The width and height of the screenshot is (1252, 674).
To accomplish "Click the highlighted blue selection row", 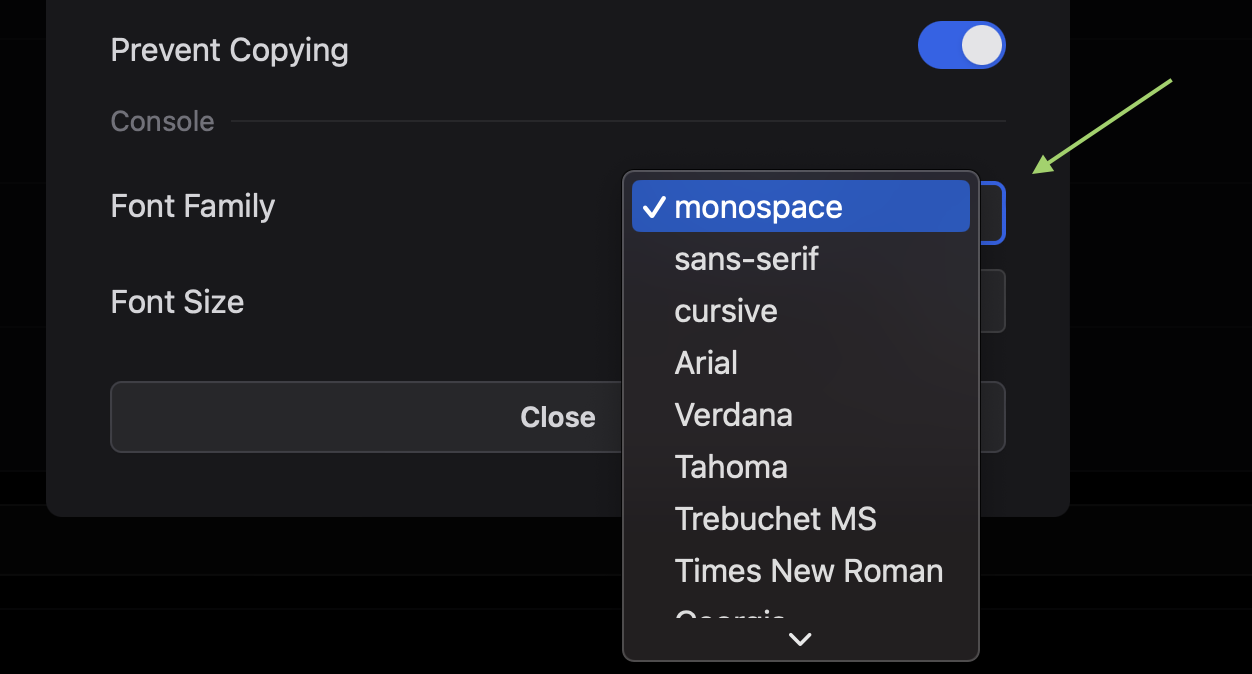I will [x=800, y=206].
